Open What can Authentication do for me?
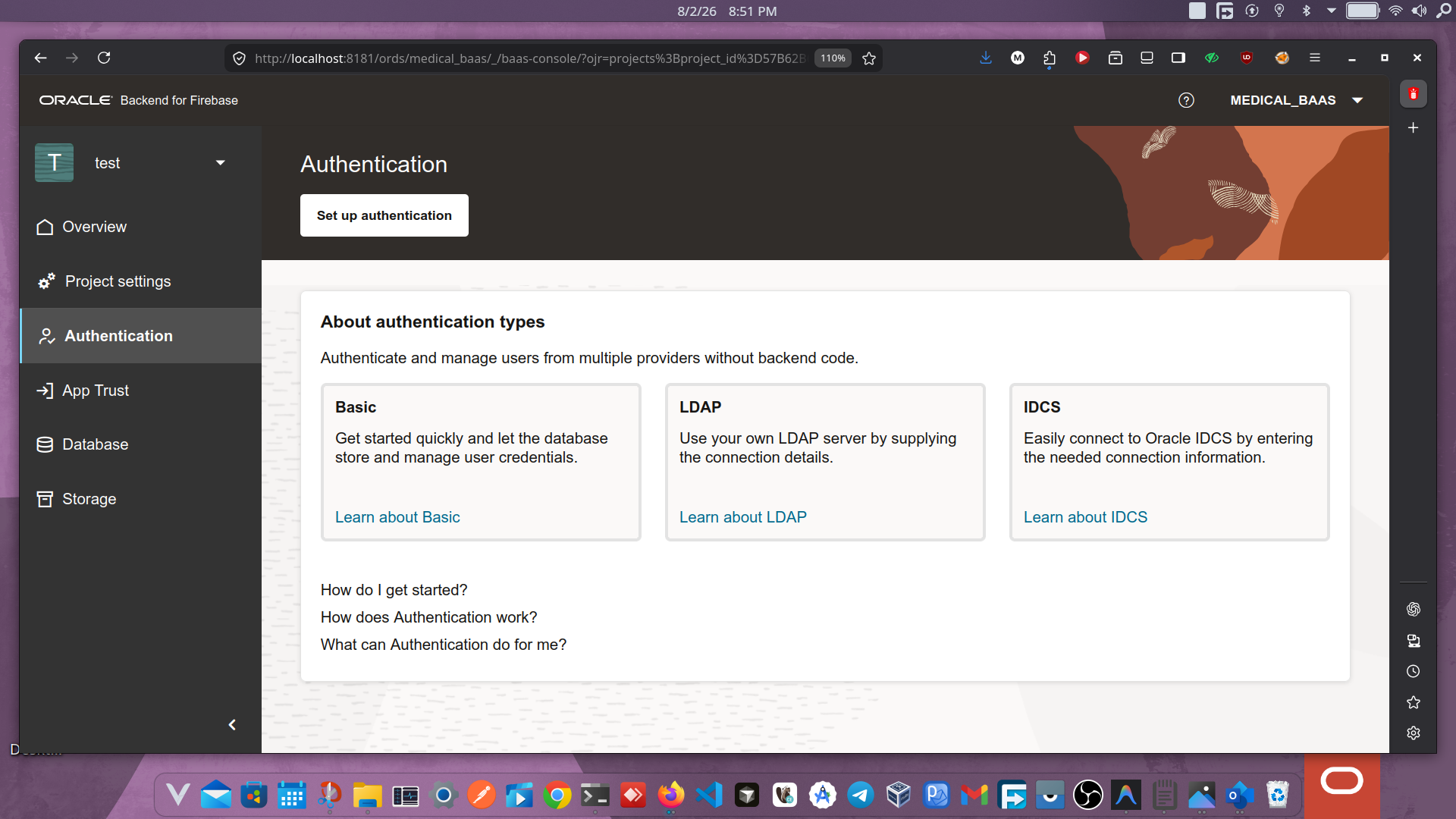The height and width of the screenshot is (819, 1456). [444, 645]
